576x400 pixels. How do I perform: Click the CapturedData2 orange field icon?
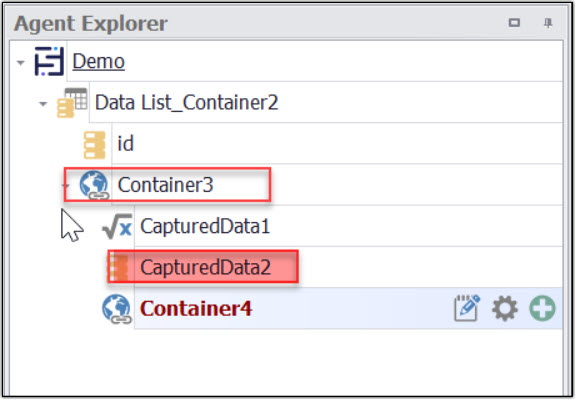tap(120, 267)
